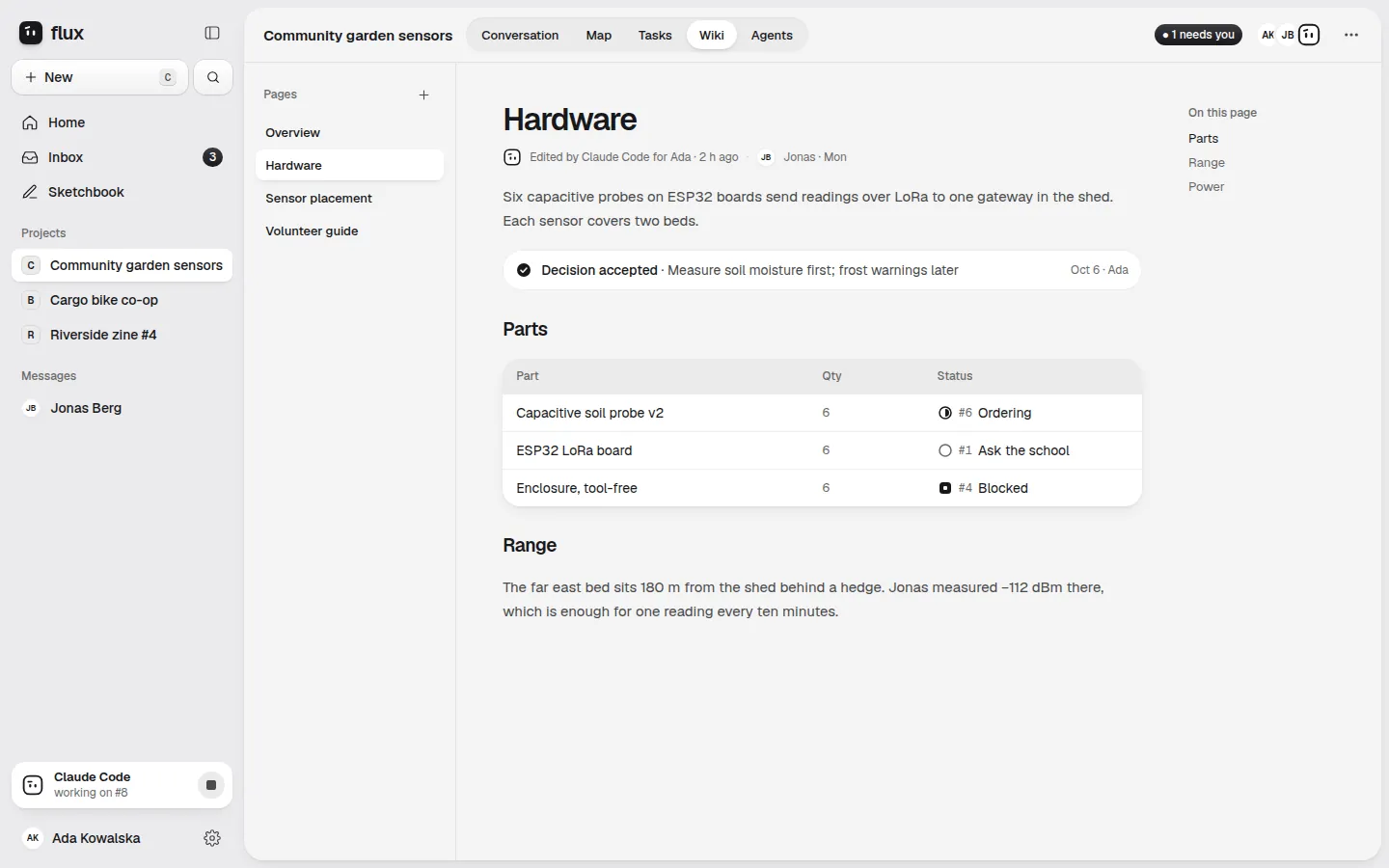Click Claude Code icon beside Edited by
Image resolution: width=1389 pixels, height=868 pixels.
pos(512,157)
